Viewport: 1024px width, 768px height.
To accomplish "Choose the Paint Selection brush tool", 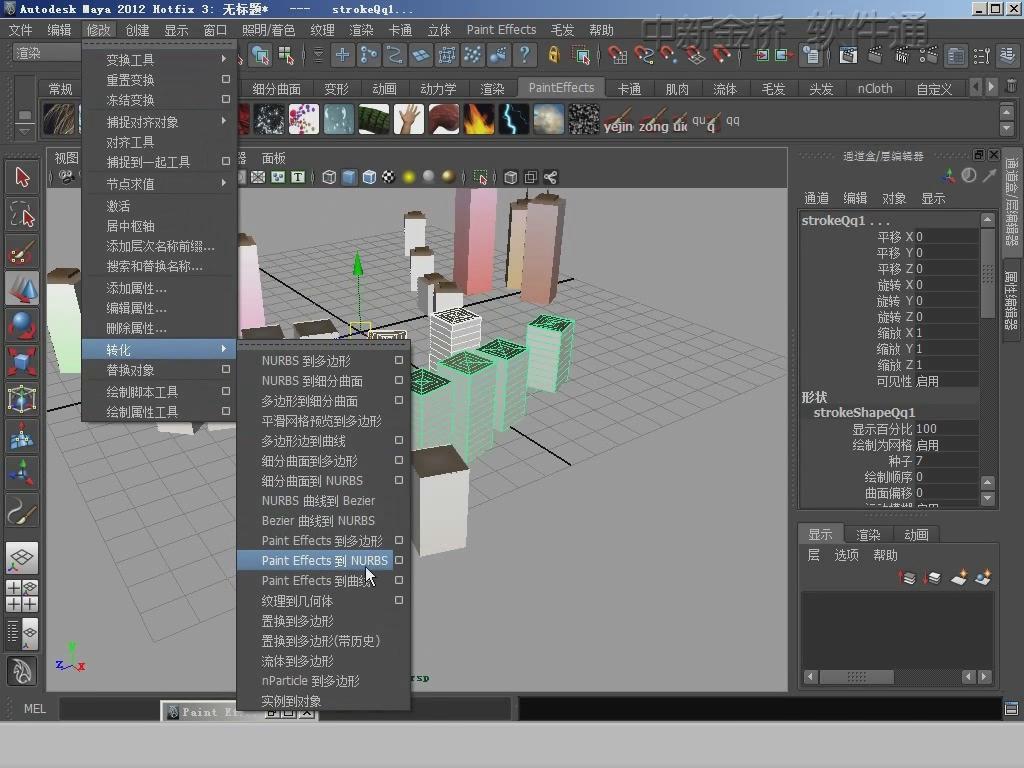I will tap(22, 251).
